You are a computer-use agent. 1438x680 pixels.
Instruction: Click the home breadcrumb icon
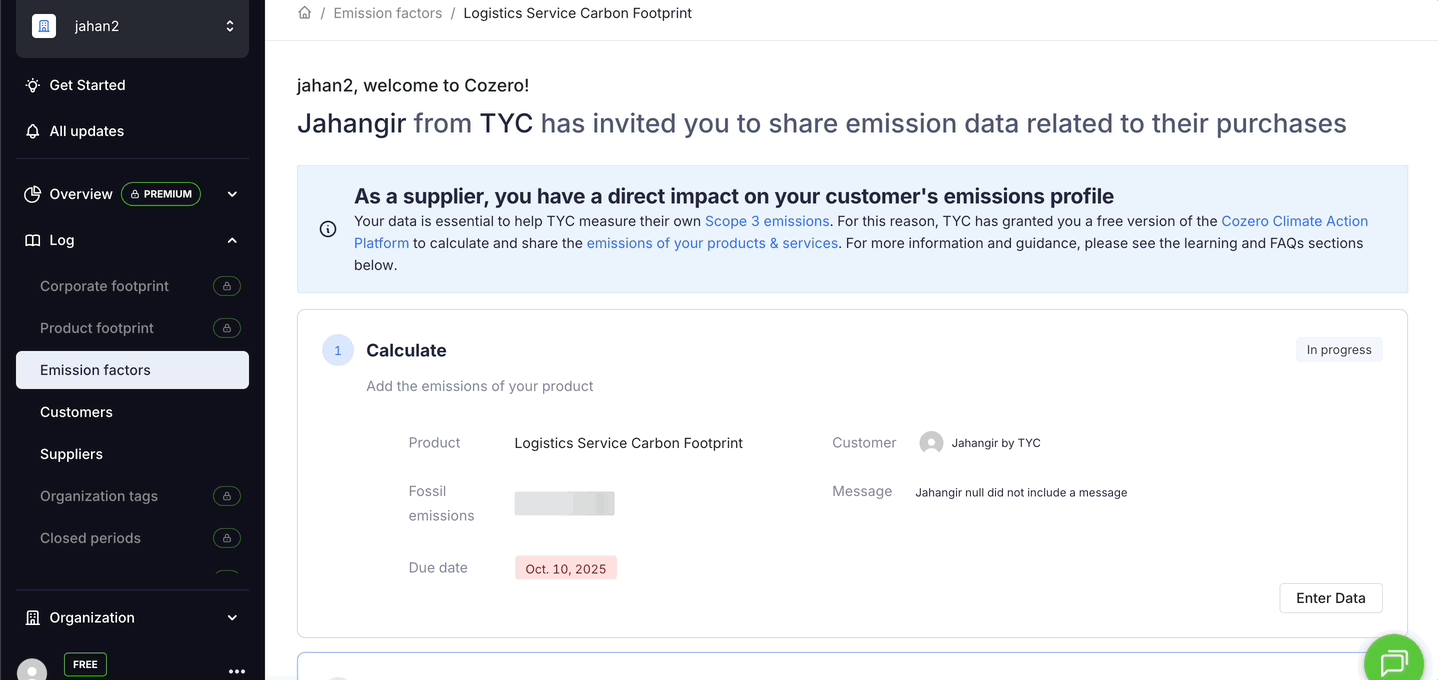point(305,13)
